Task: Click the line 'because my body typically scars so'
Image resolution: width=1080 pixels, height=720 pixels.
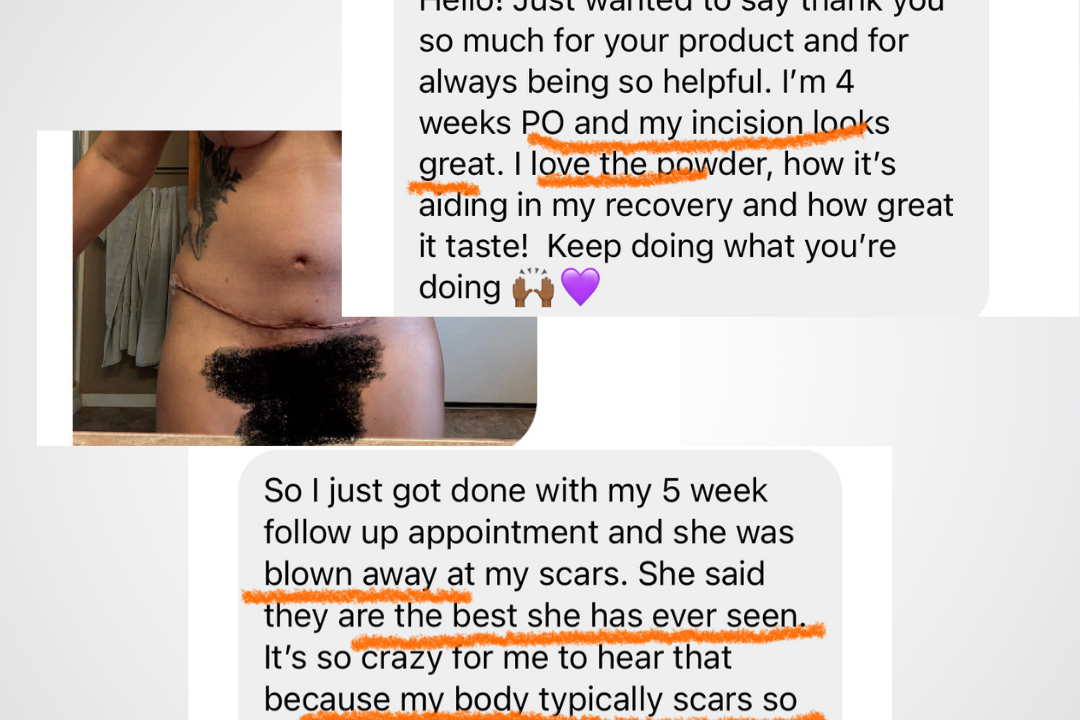Action: tap(530, 699)
